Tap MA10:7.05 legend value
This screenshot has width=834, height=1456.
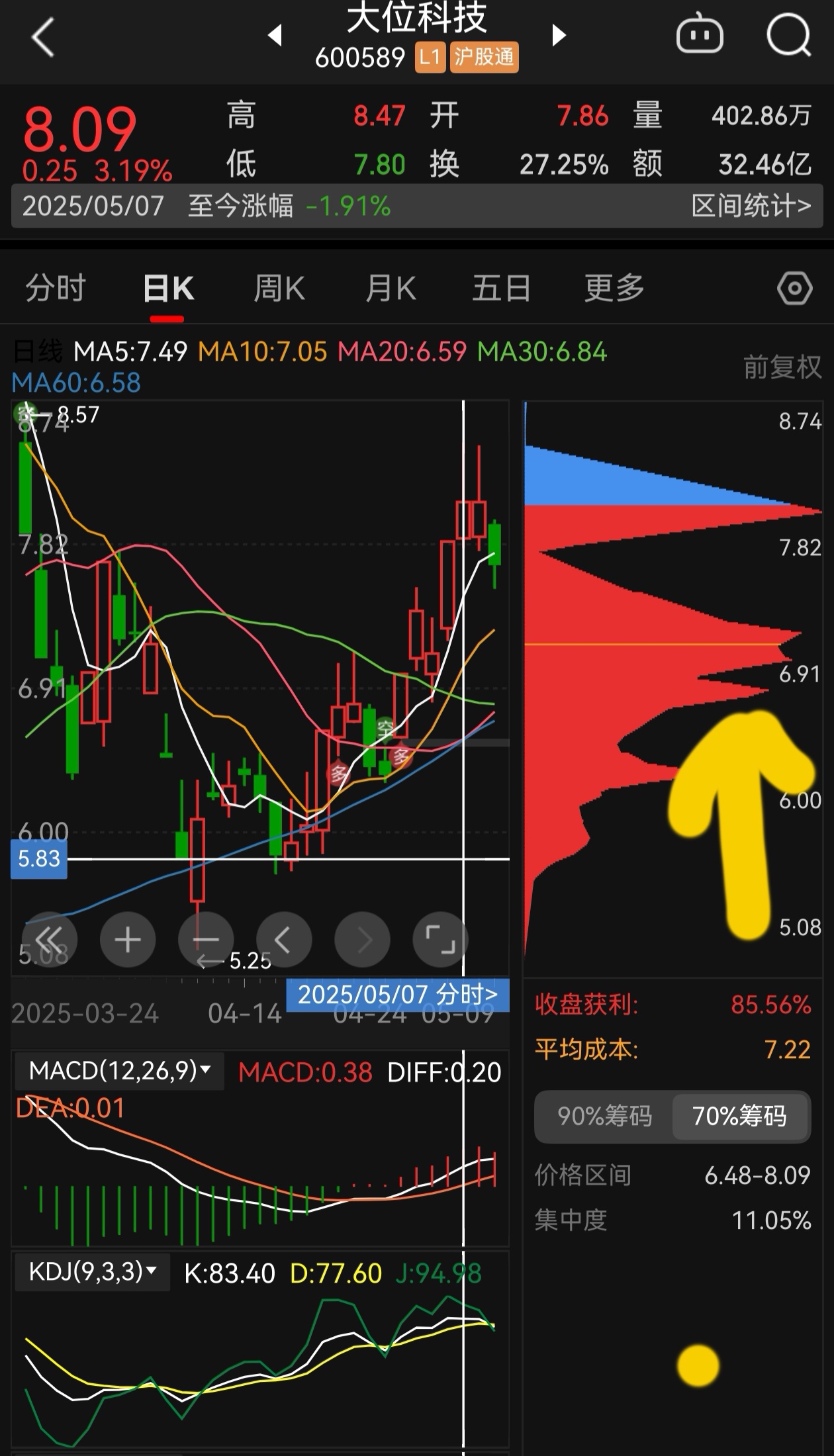tap(262, 351)
